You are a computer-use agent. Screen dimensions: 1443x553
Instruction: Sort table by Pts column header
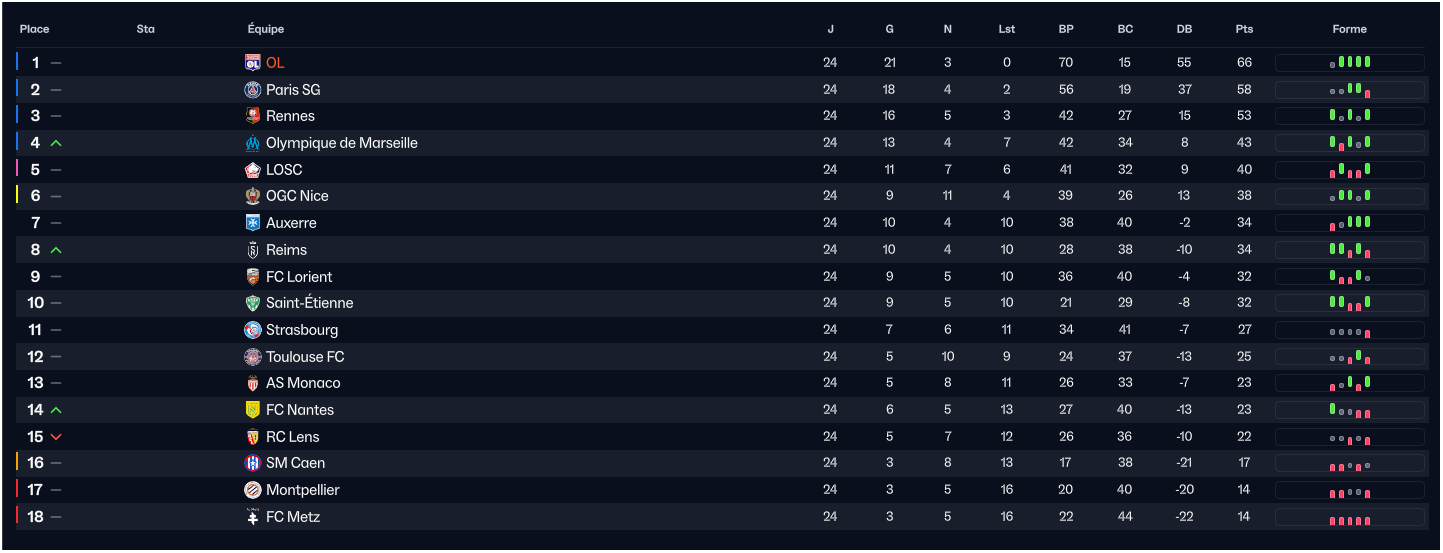(1244, 29)
